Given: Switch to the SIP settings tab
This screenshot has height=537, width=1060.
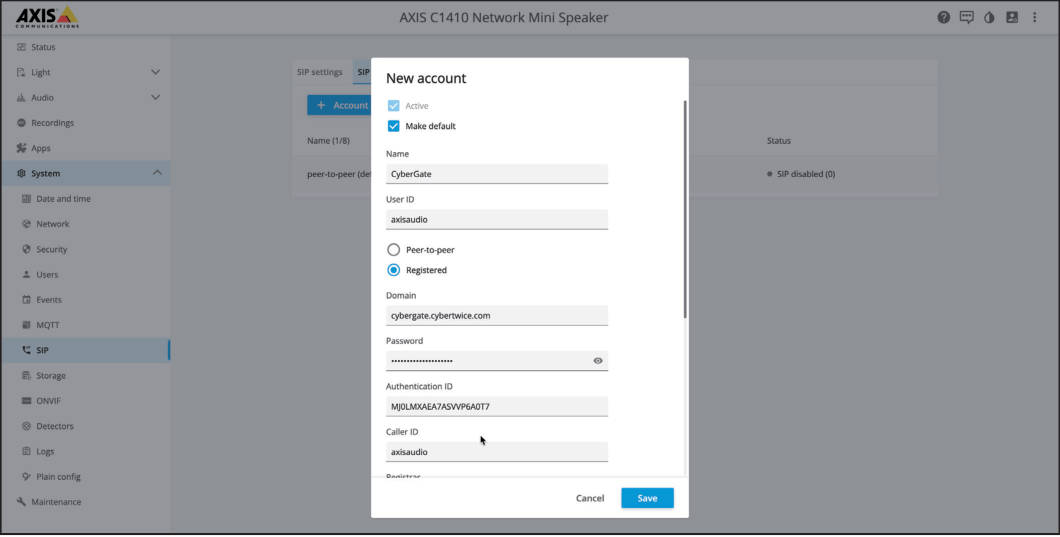Looking at the screenshot, I should pyautogui.click(x=320, y=72).
